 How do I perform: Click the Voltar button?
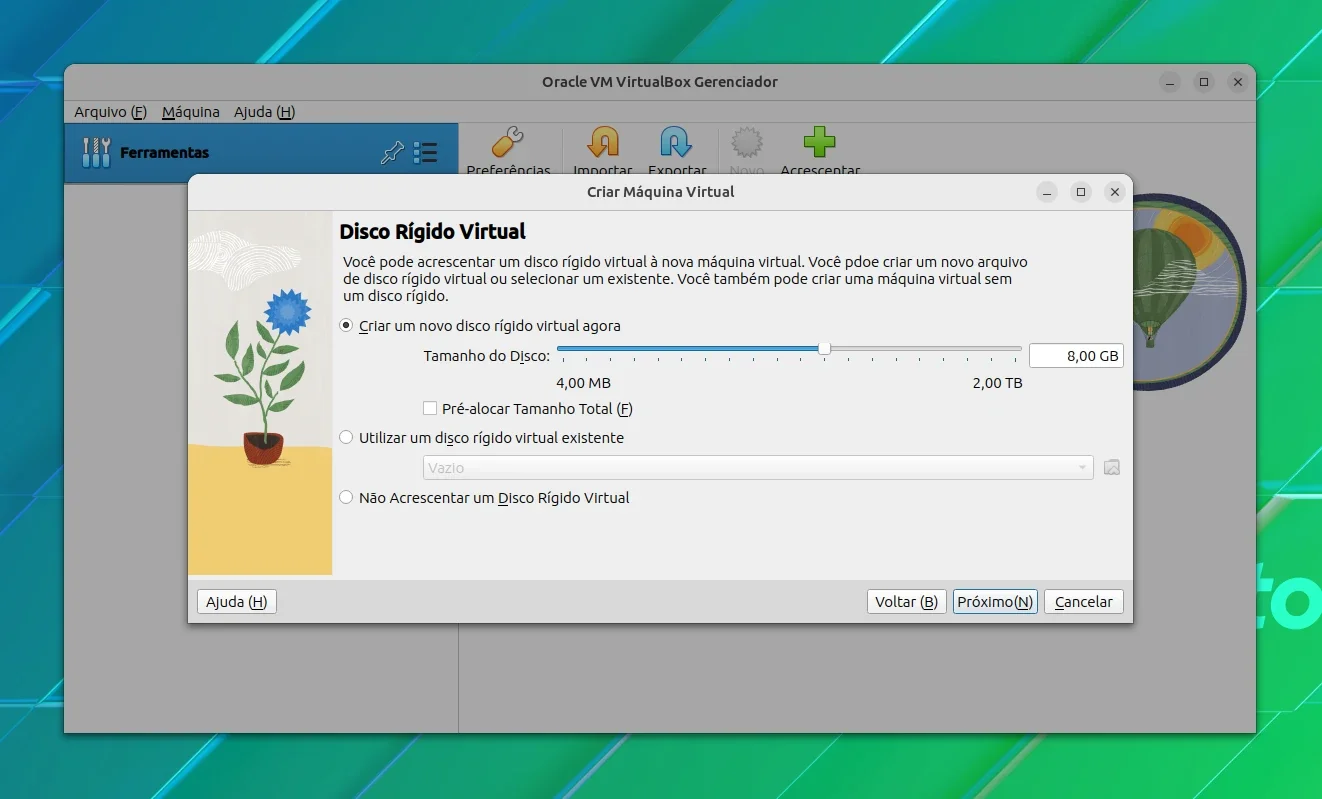(906, 602)
